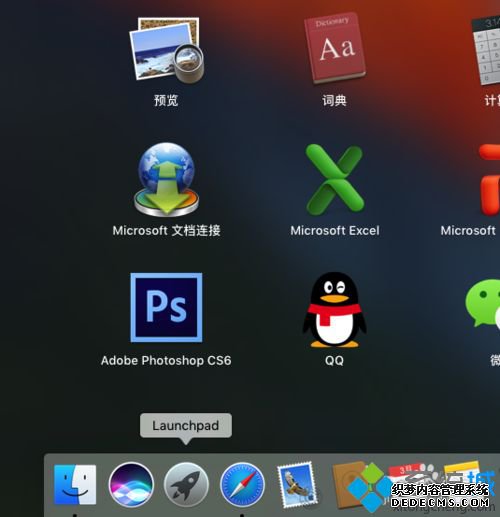Open the QQ penguin app
500x517 pixels.
pos(334,309)
